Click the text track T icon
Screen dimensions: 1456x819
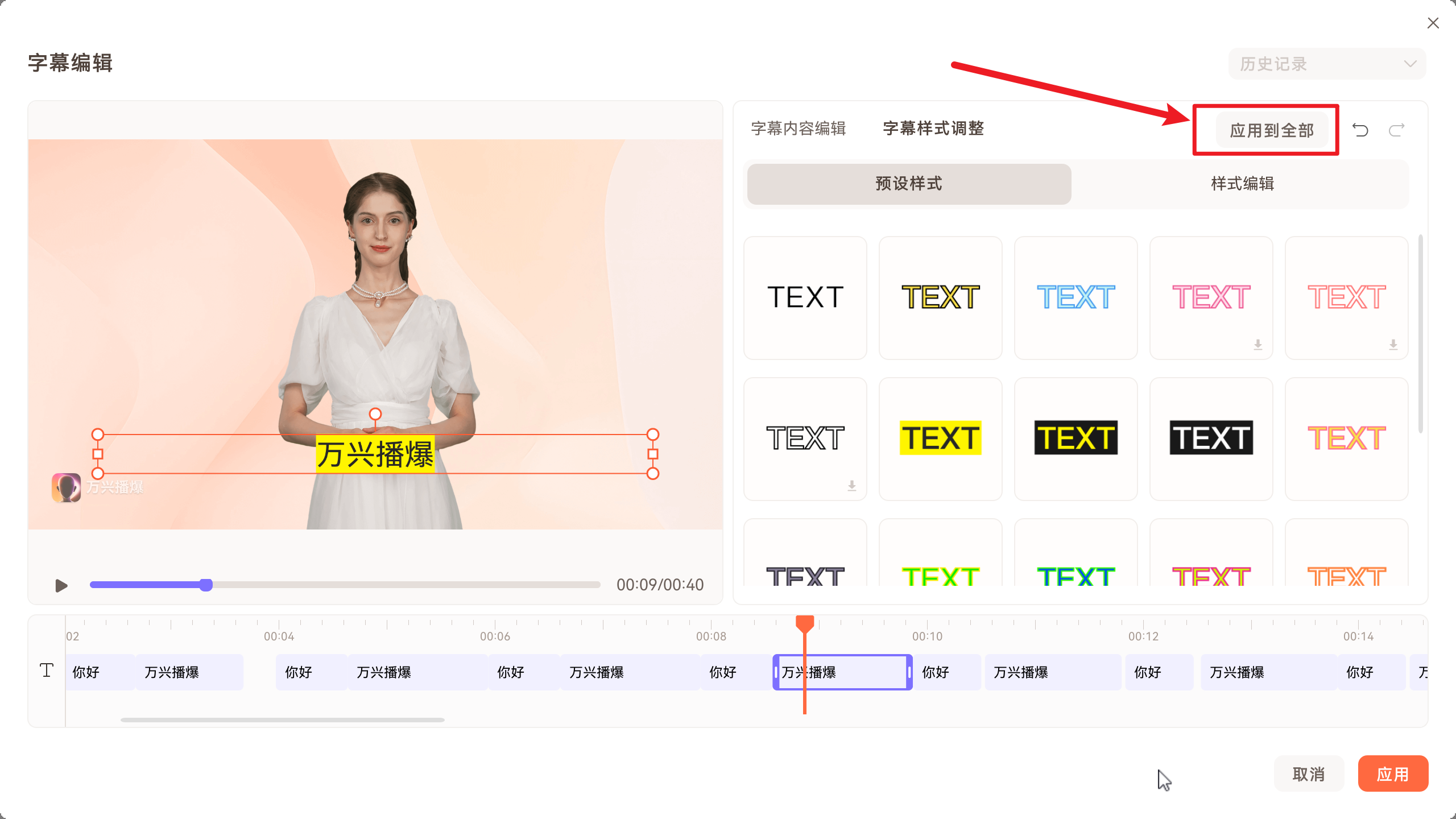click(47, 671)
